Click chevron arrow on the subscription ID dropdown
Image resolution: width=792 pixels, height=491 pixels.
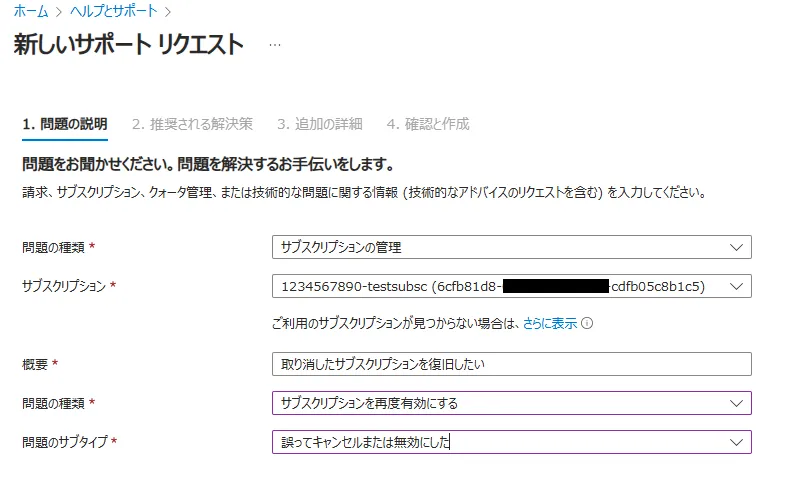coord(737,286)
